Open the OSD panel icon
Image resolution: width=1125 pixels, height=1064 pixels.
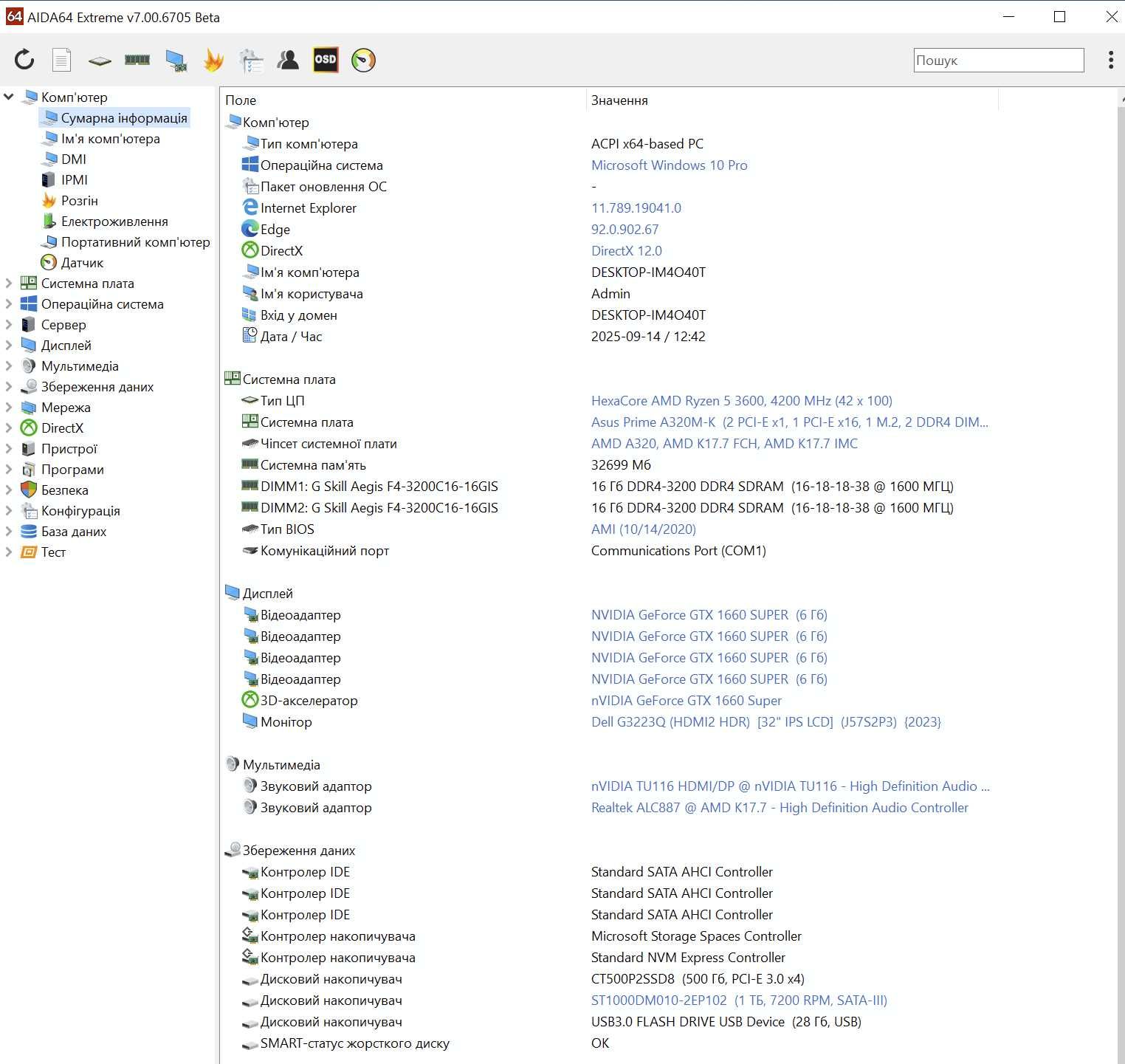click(x=326, y=60)
